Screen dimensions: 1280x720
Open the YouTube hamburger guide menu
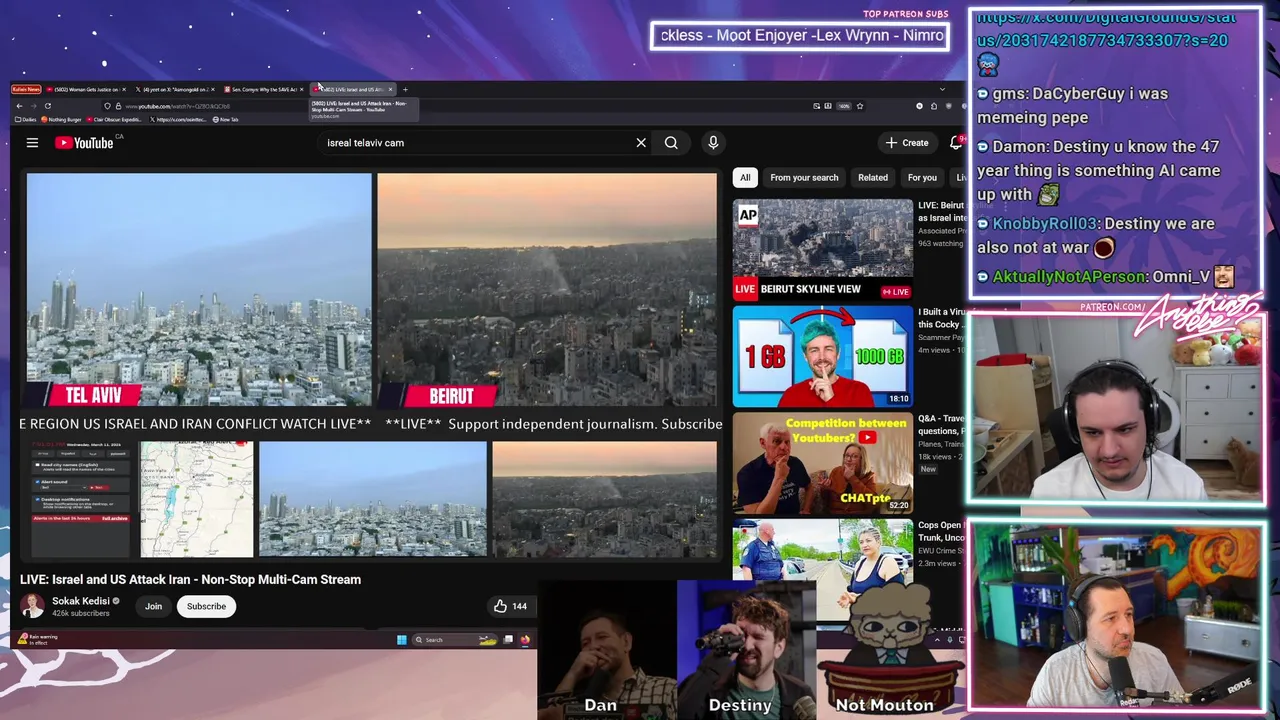pos(32,143)
